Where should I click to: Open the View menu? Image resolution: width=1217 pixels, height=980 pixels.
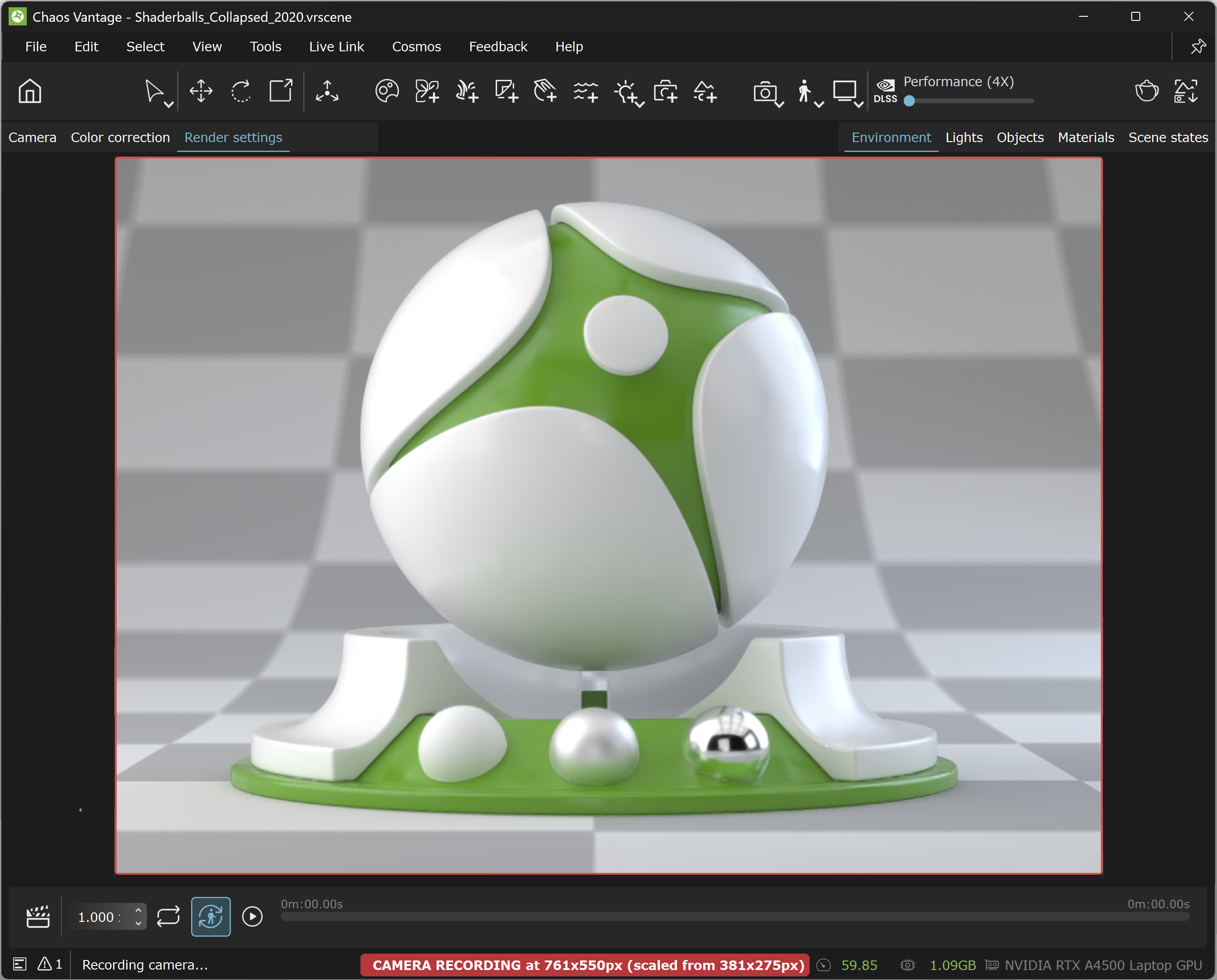tap(207, 46)
